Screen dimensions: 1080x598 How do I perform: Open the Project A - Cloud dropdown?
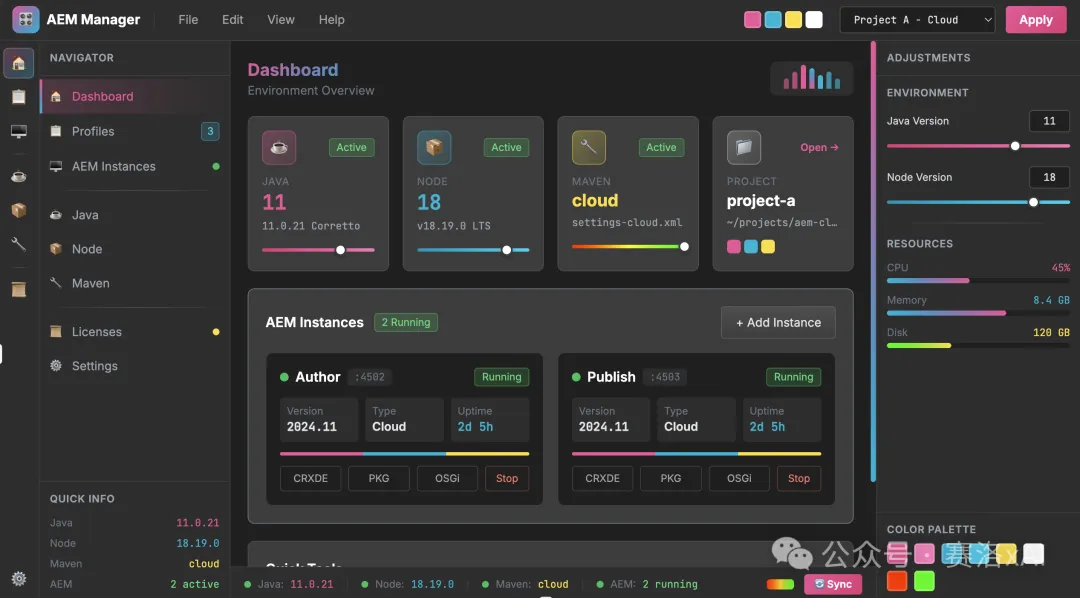[917, 20]
